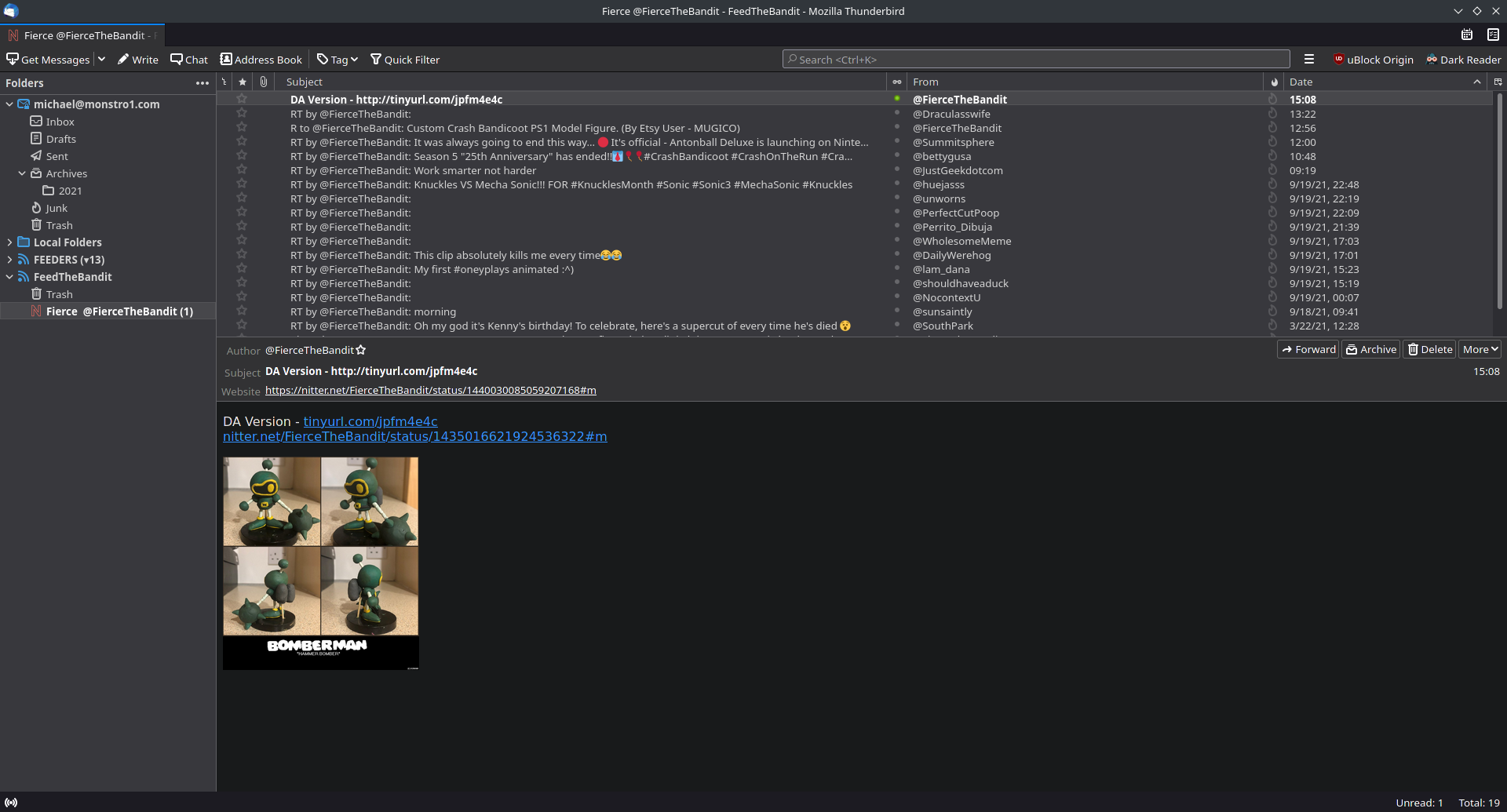1507x812 pixels.
Task: Collapse the FeedTheBandit account
Action: point(9,277)
